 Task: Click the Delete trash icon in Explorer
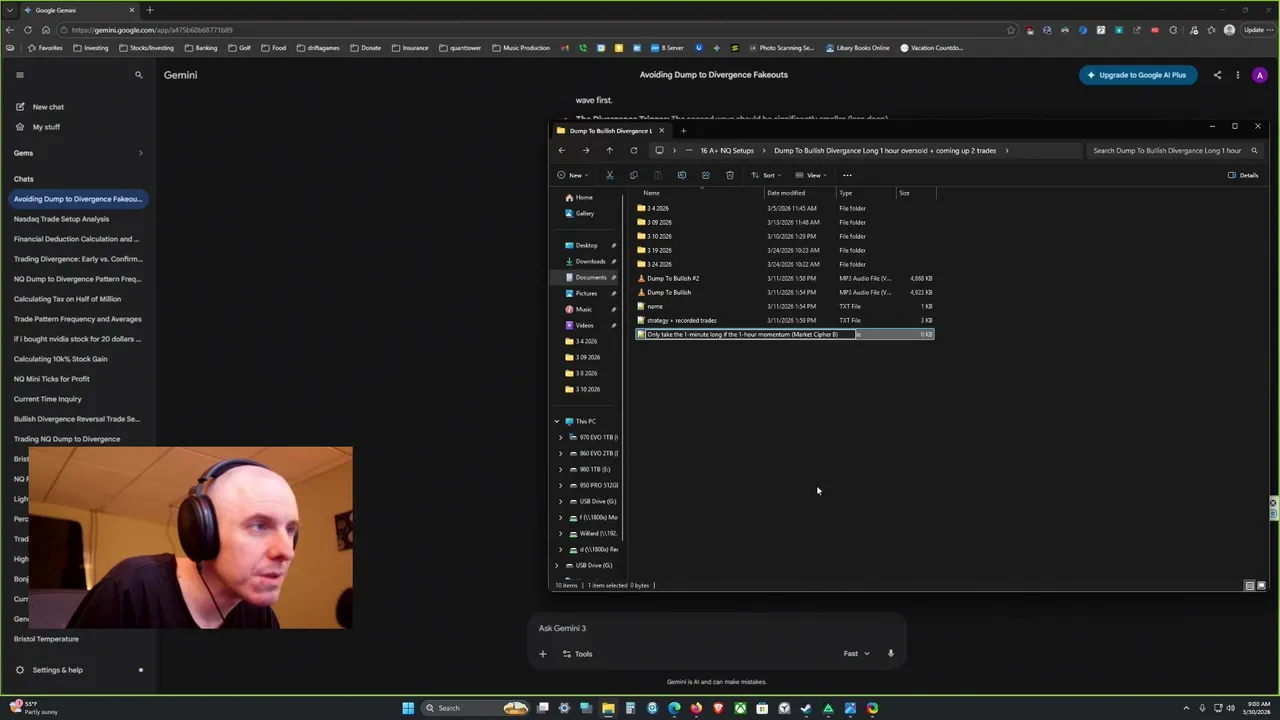(x=730, y=175)
